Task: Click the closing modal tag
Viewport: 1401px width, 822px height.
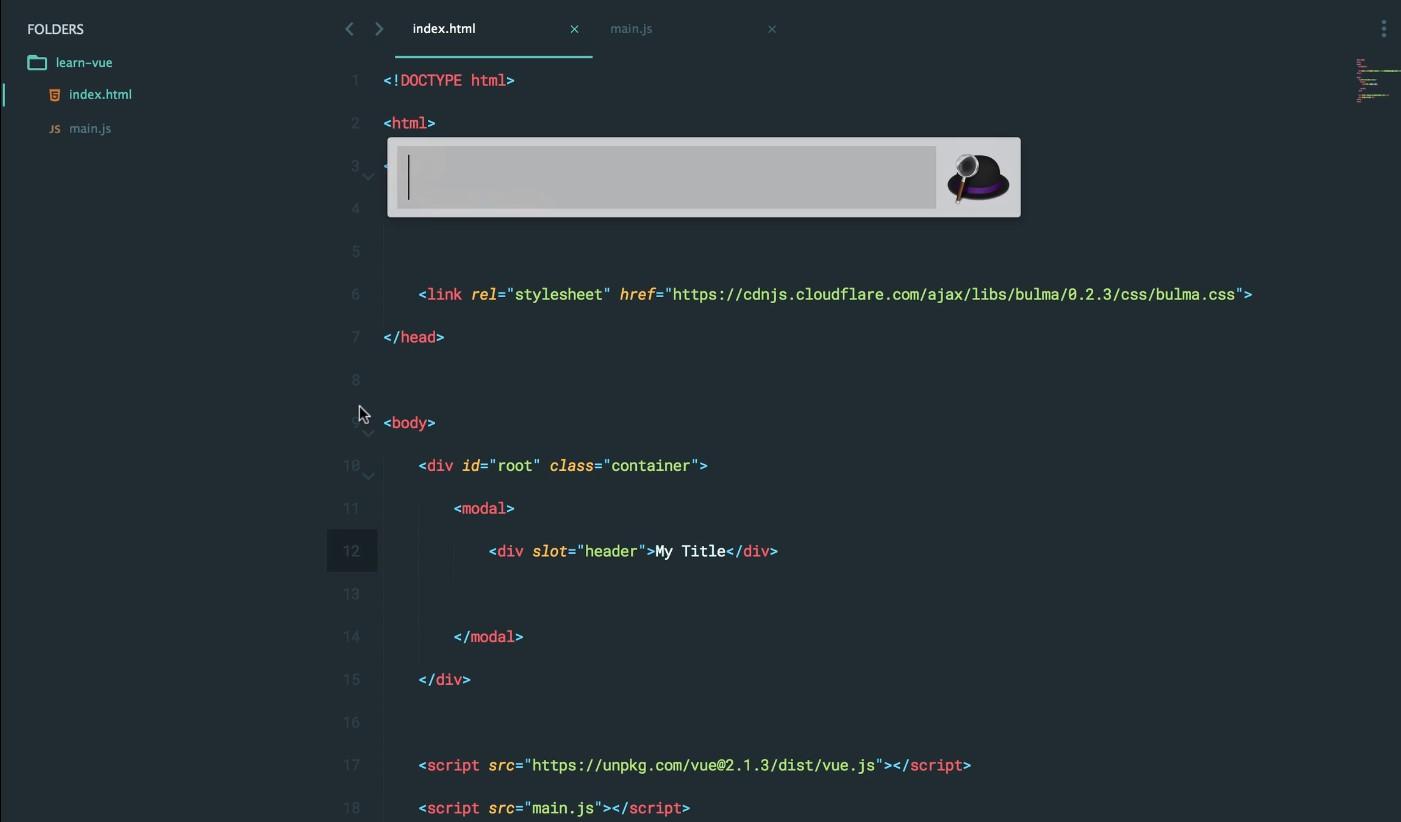Action: (x=488, y=636)
